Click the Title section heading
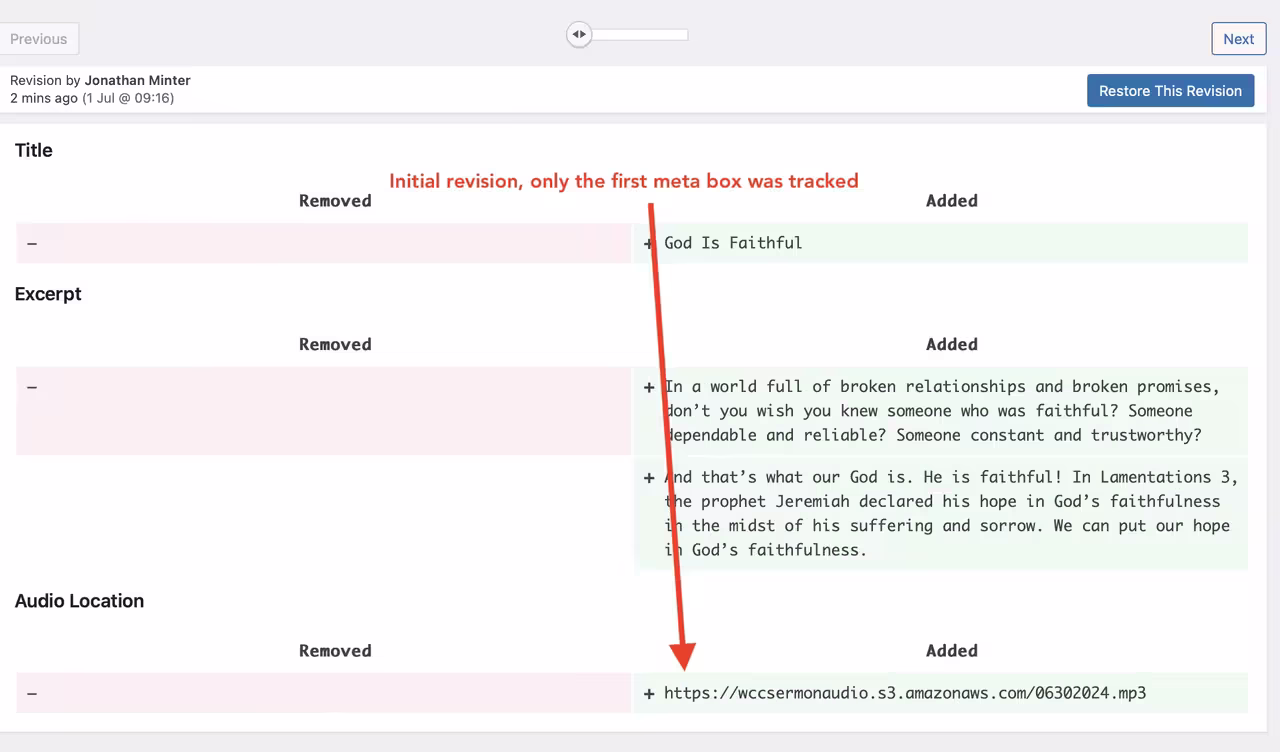This screenshot has height=752, width=1280. (33, 150)
